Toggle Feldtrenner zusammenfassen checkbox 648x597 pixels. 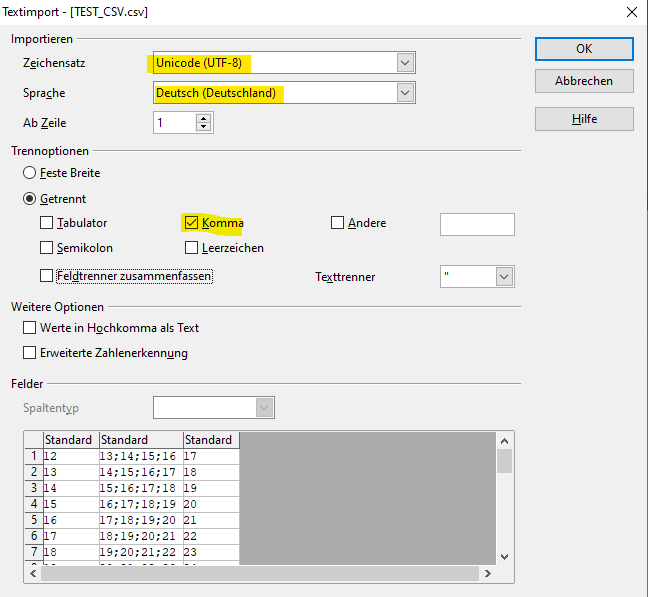47,275
